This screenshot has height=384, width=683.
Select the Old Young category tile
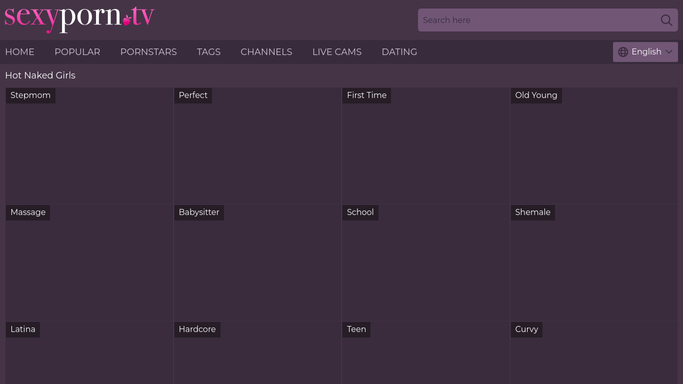594,146
